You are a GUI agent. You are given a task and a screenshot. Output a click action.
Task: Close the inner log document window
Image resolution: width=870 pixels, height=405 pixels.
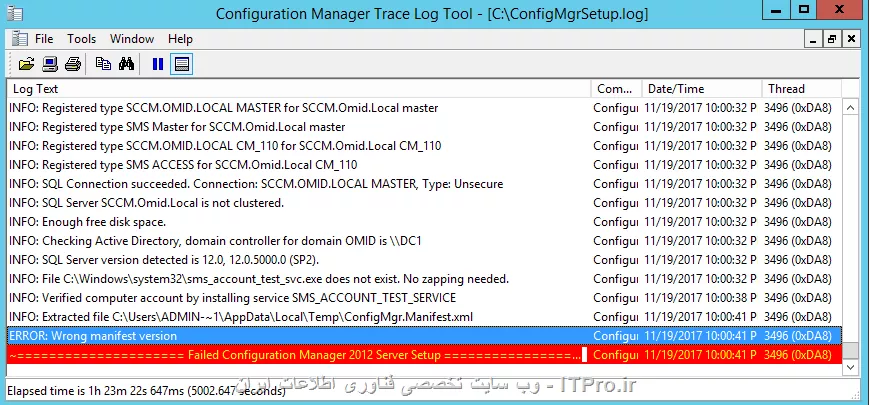point(851,39)
